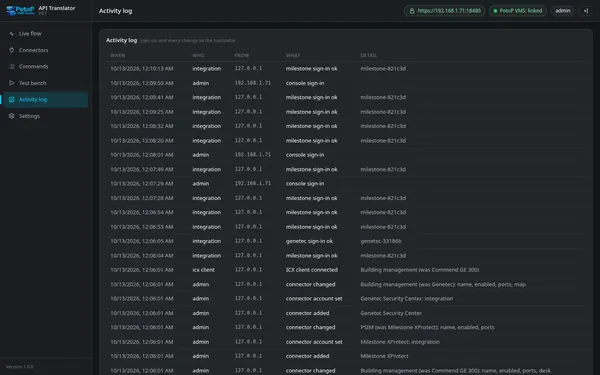Click detail Milestone XProtect: integration
Screen dimensions: 600x375
(400, 342)
